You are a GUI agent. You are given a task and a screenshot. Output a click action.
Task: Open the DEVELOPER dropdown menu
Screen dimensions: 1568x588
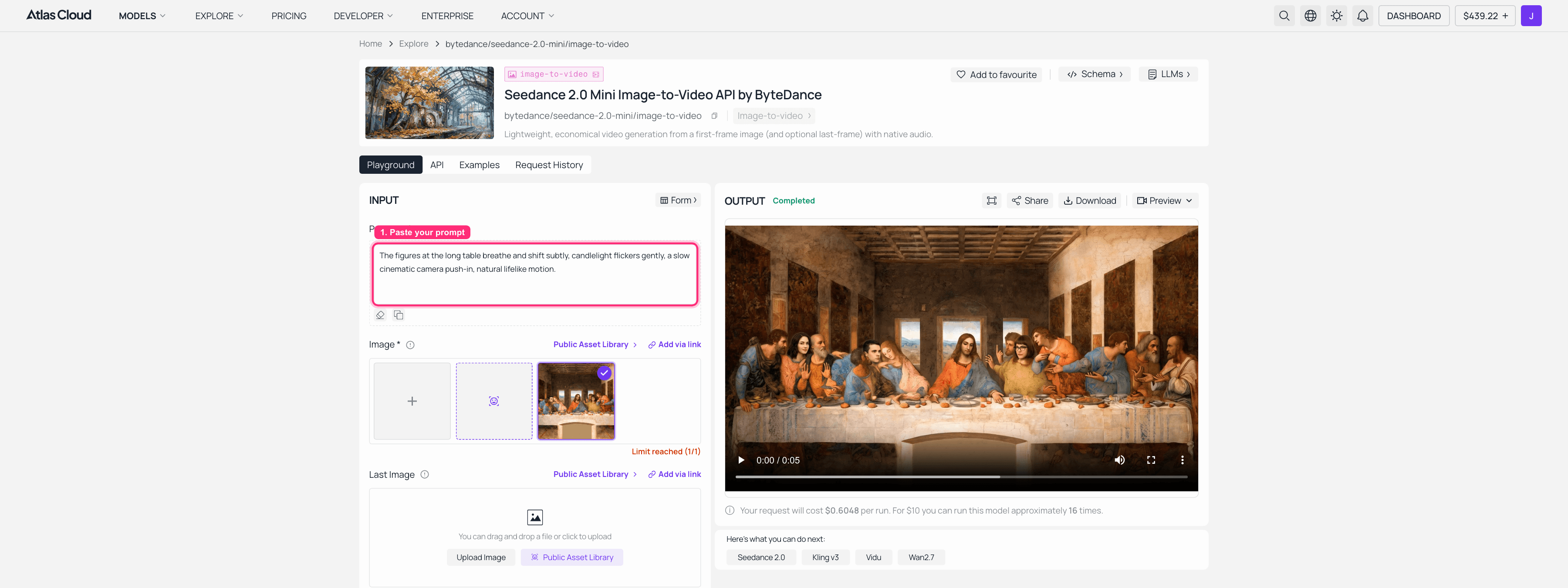(363, 16)
